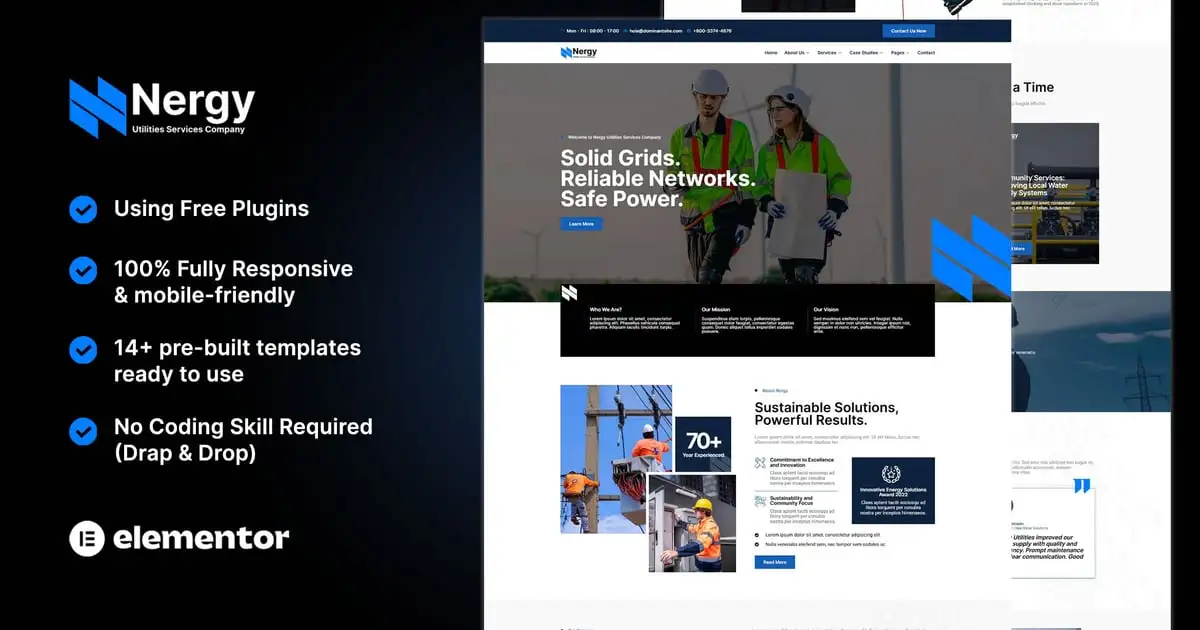Click the Nergy logo in the website header
Screen dimensions: 1200x630
579,52
